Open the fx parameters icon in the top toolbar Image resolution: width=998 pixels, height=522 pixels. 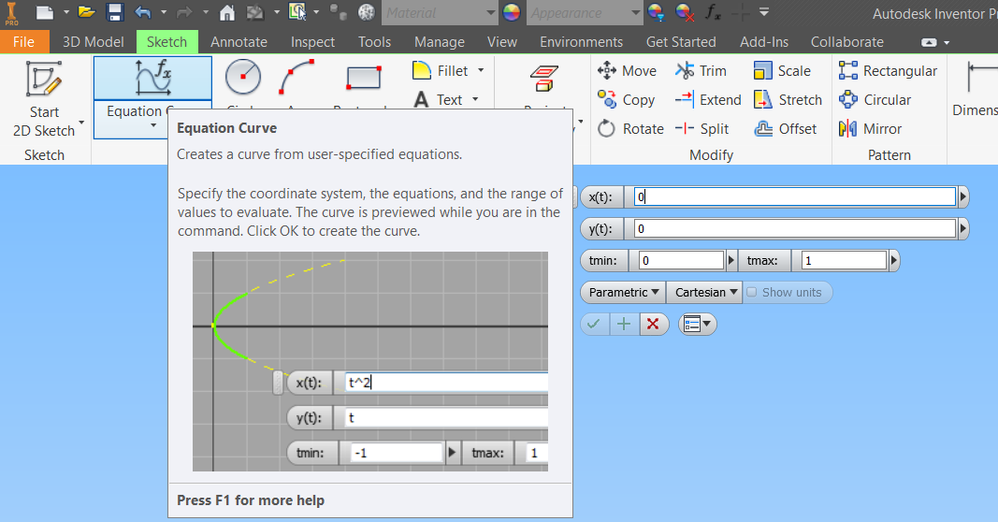pyautogui.click(x=713, y=12)
